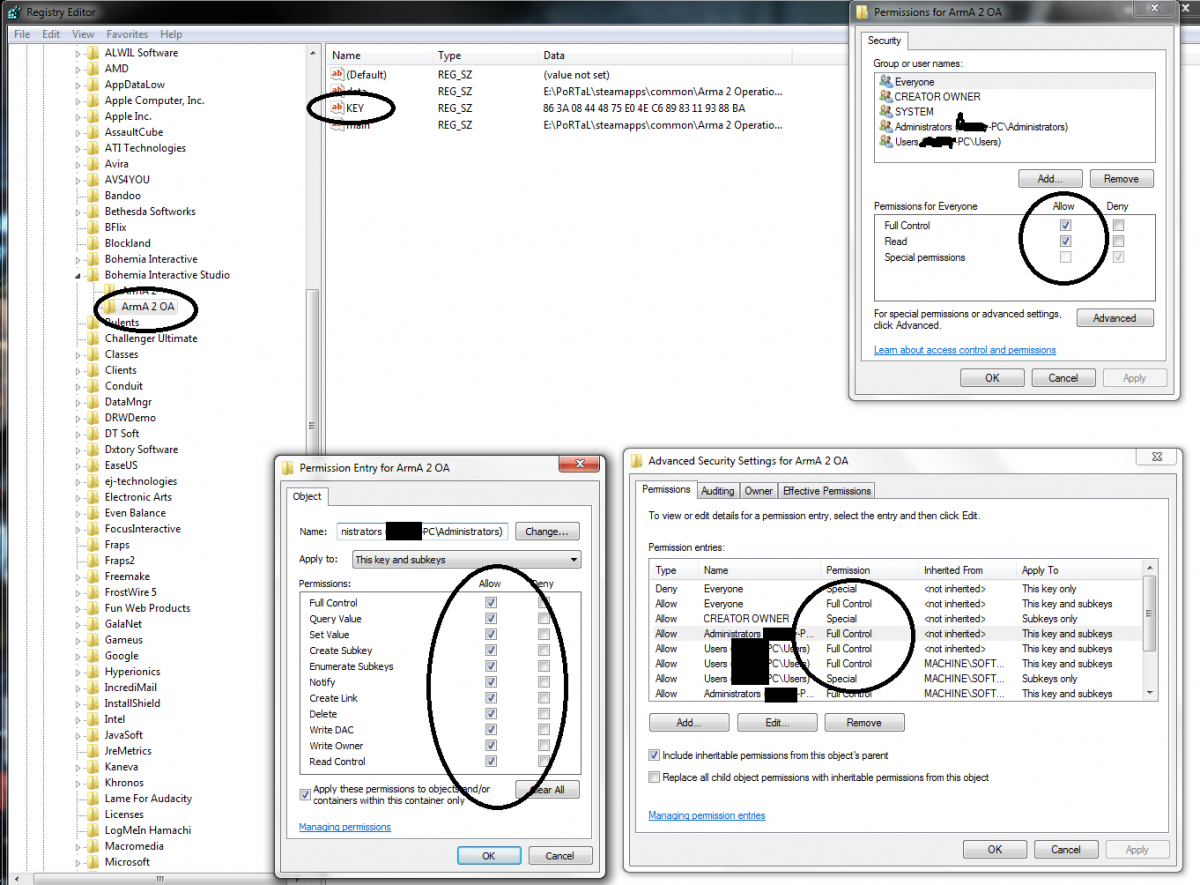This screenshot has width=1200, height=885.
Task: Open Learn about access control link
Action: click(964, 350)
